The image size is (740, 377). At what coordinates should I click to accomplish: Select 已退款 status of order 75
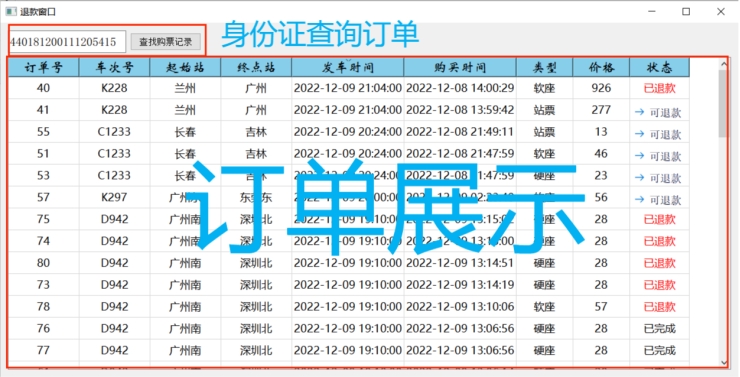coord(659,219)
